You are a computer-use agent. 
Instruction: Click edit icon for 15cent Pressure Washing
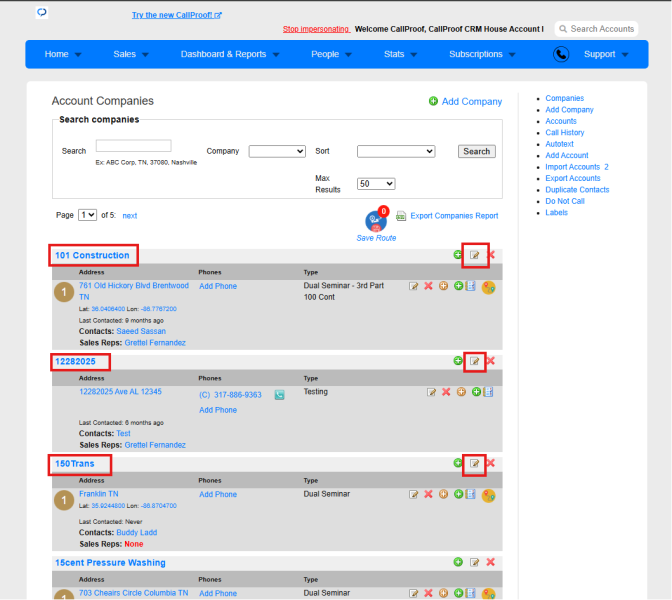(474, 562)
